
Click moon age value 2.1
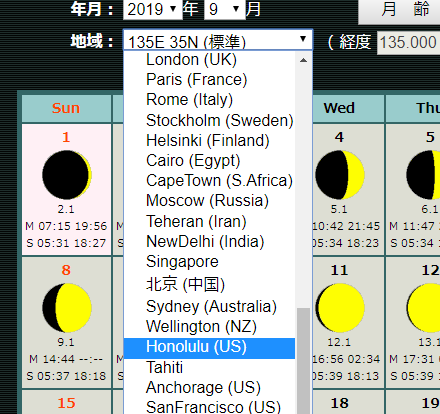pos(66,209)
